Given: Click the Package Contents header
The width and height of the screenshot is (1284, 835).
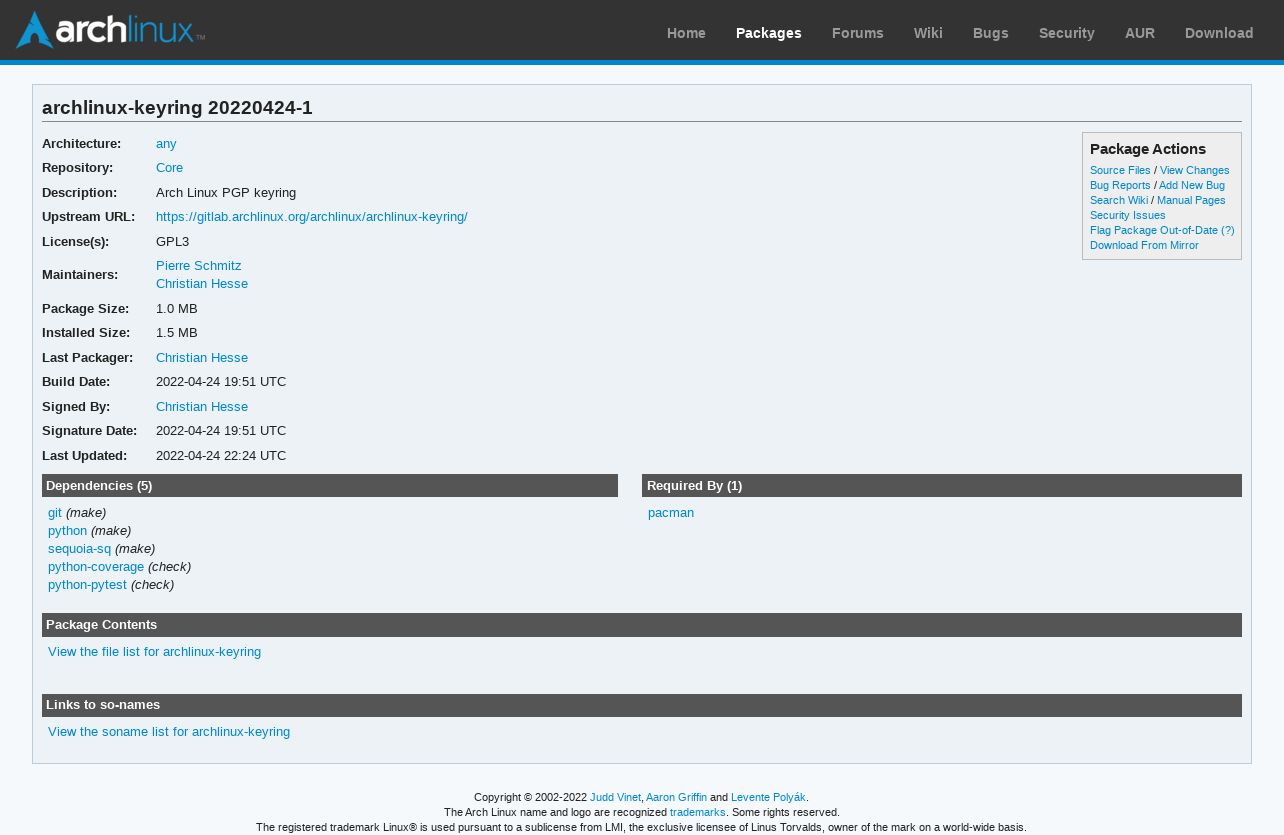Looking at the screenshot, I should coord(642,625).
